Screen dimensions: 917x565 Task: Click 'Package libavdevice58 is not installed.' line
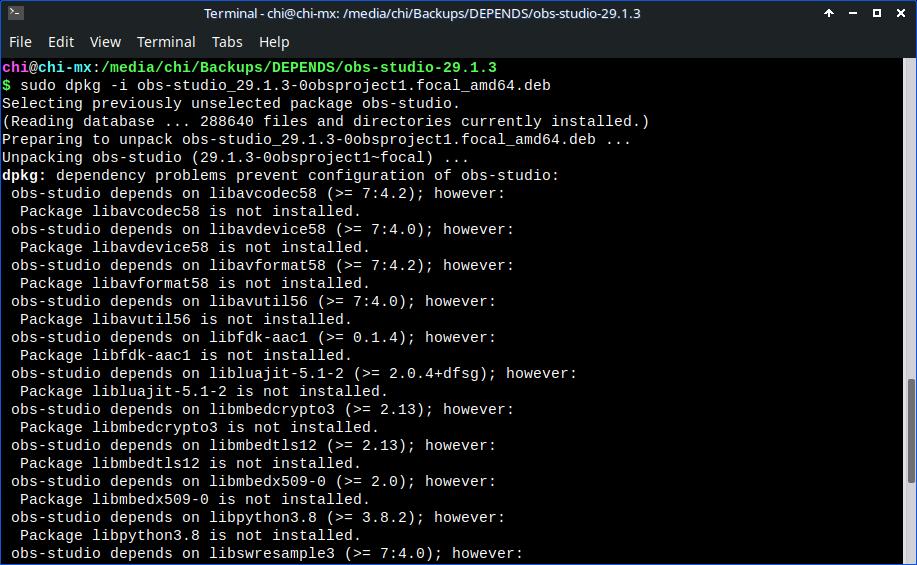click(x=195, y=247)
